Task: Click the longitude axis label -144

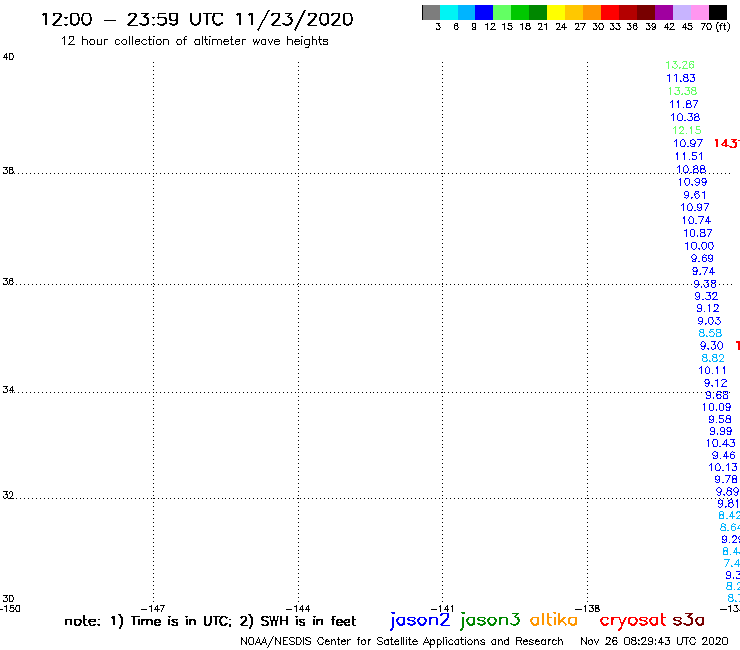Action: click(298, 609)
